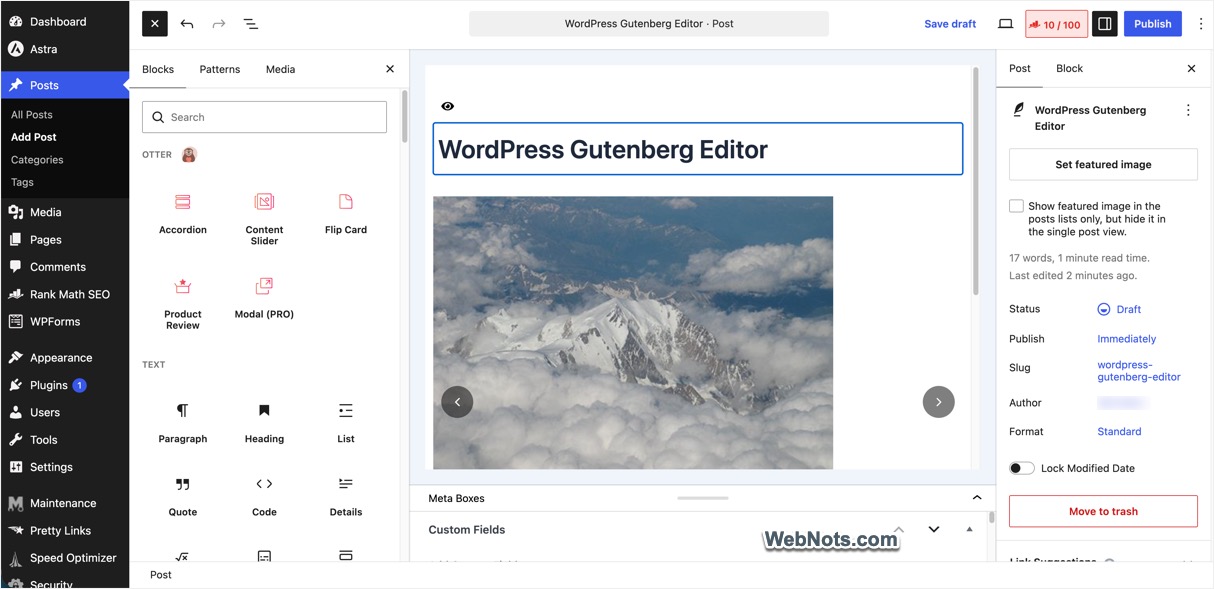Click Set featured image
The width and height of the screenshot is (1214, 589).
coord(1103,164)
